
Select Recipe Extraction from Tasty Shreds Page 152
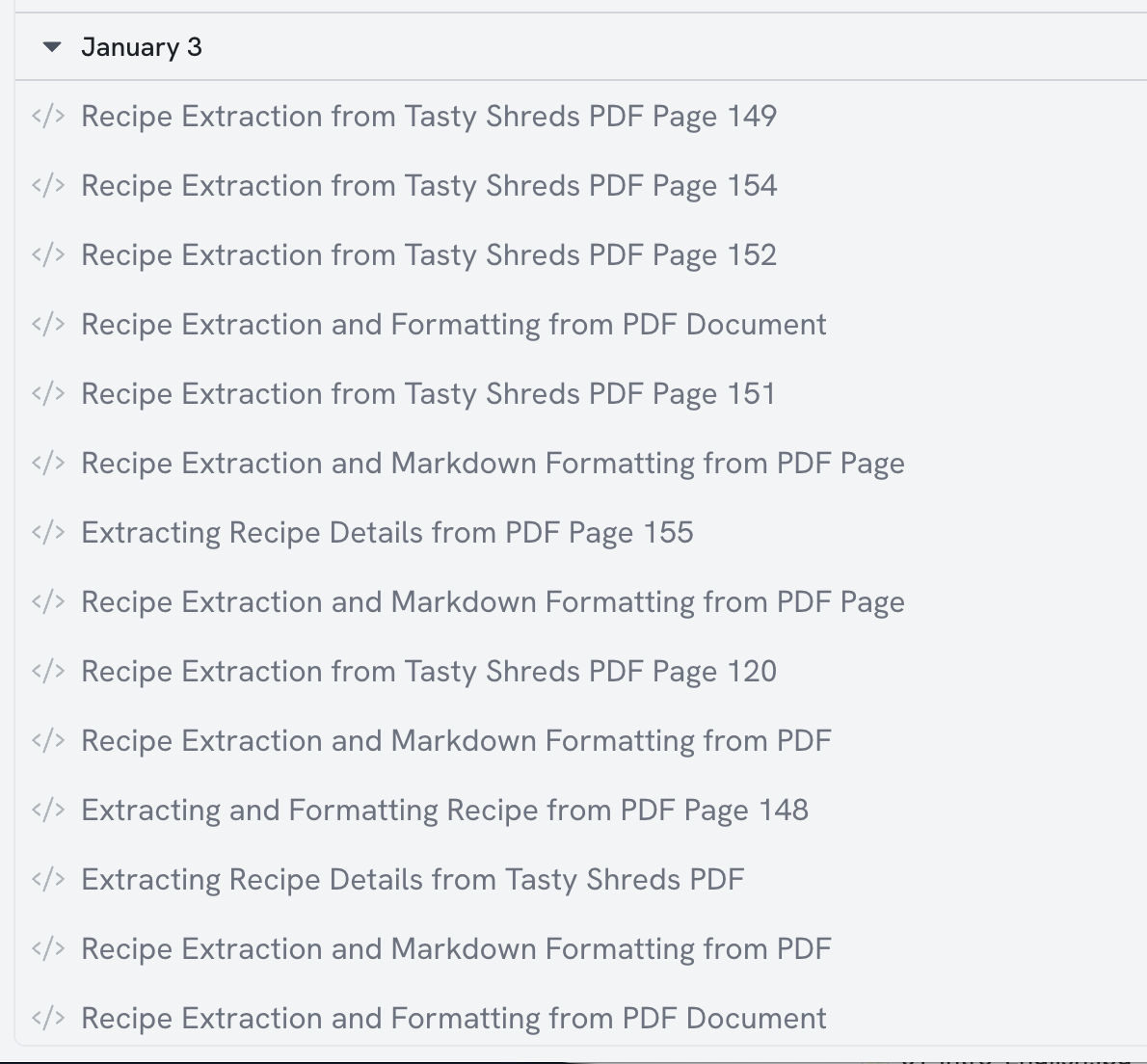(429, 255)
